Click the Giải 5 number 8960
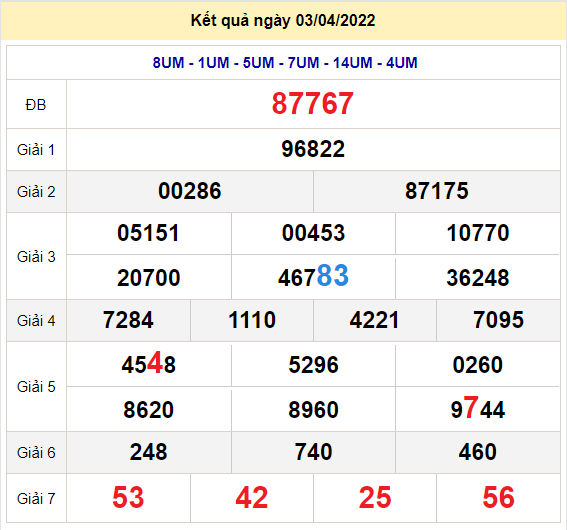567x530 pixels. pos(313,410)
